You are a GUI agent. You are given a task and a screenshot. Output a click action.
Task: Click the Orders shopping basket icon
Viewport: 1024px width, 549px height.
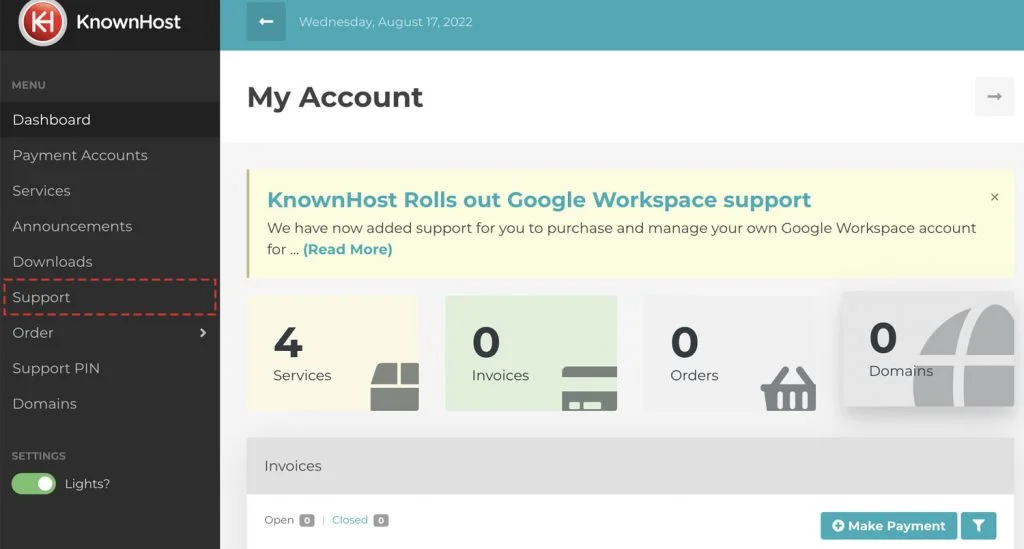coord(788,388)
